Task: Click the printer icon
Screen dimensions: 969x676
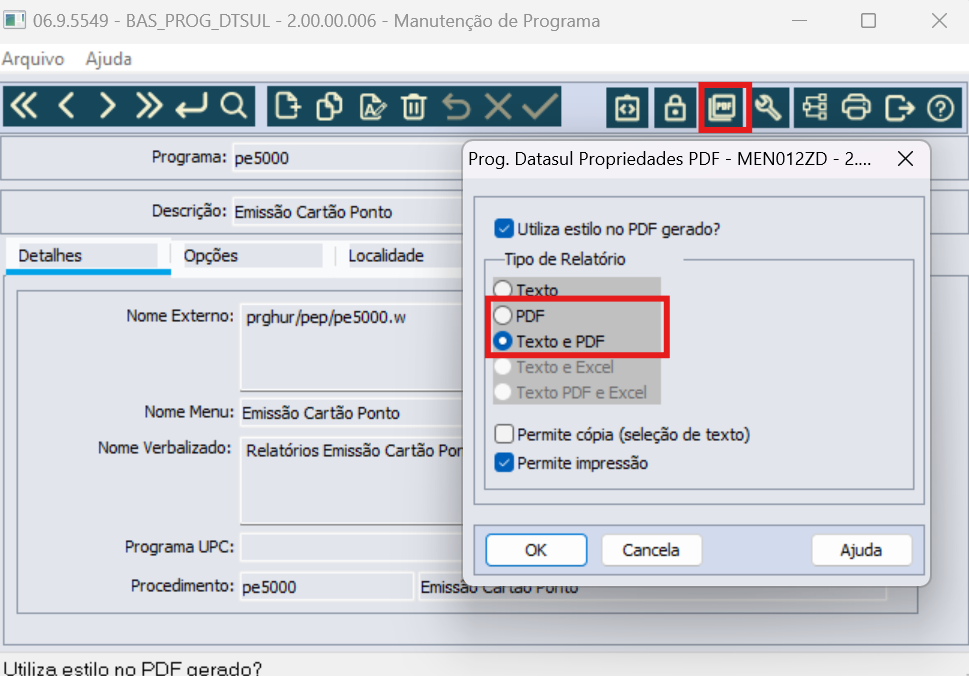Action: tap(856, 108)
